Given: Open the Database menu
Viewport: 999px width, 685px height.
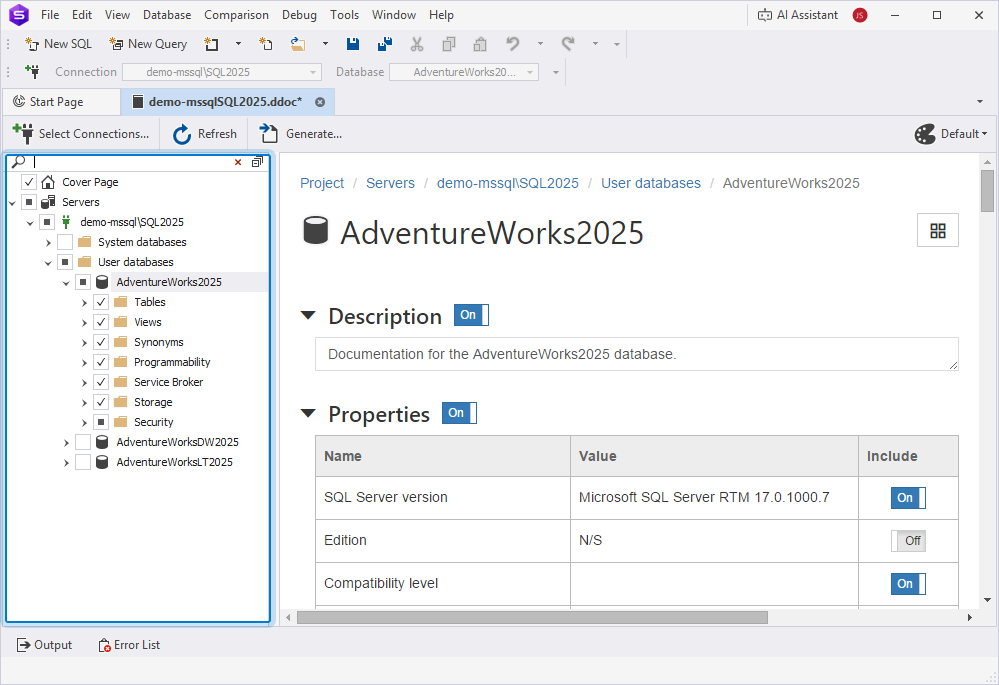Looking at the screenshot, I should click(x=167, y=15).
